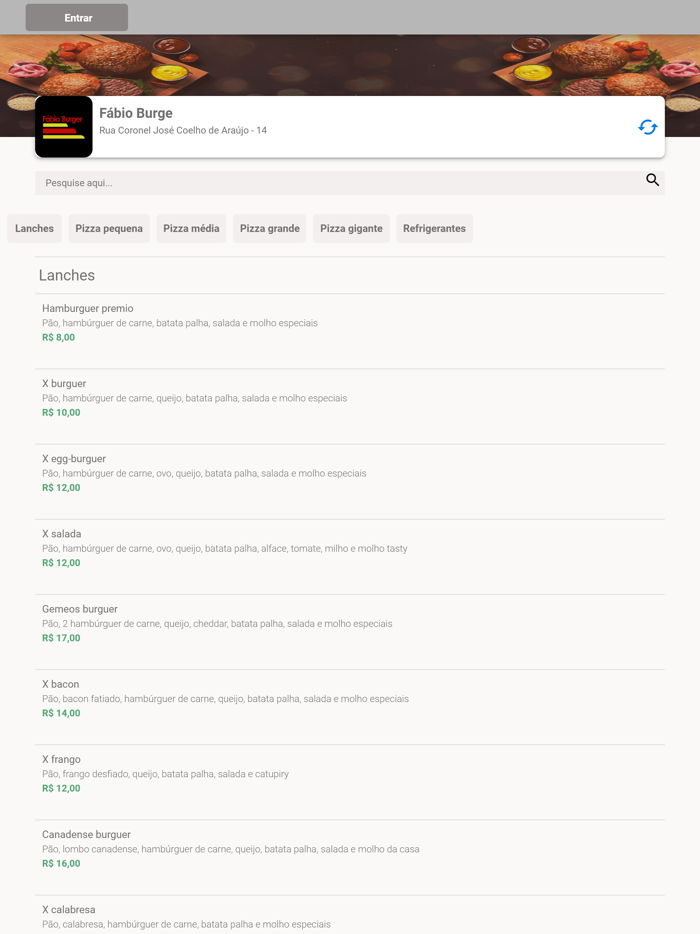700x934 pixels.
Task: Select the Pizza média category tab
Action: tap(191, 228)
